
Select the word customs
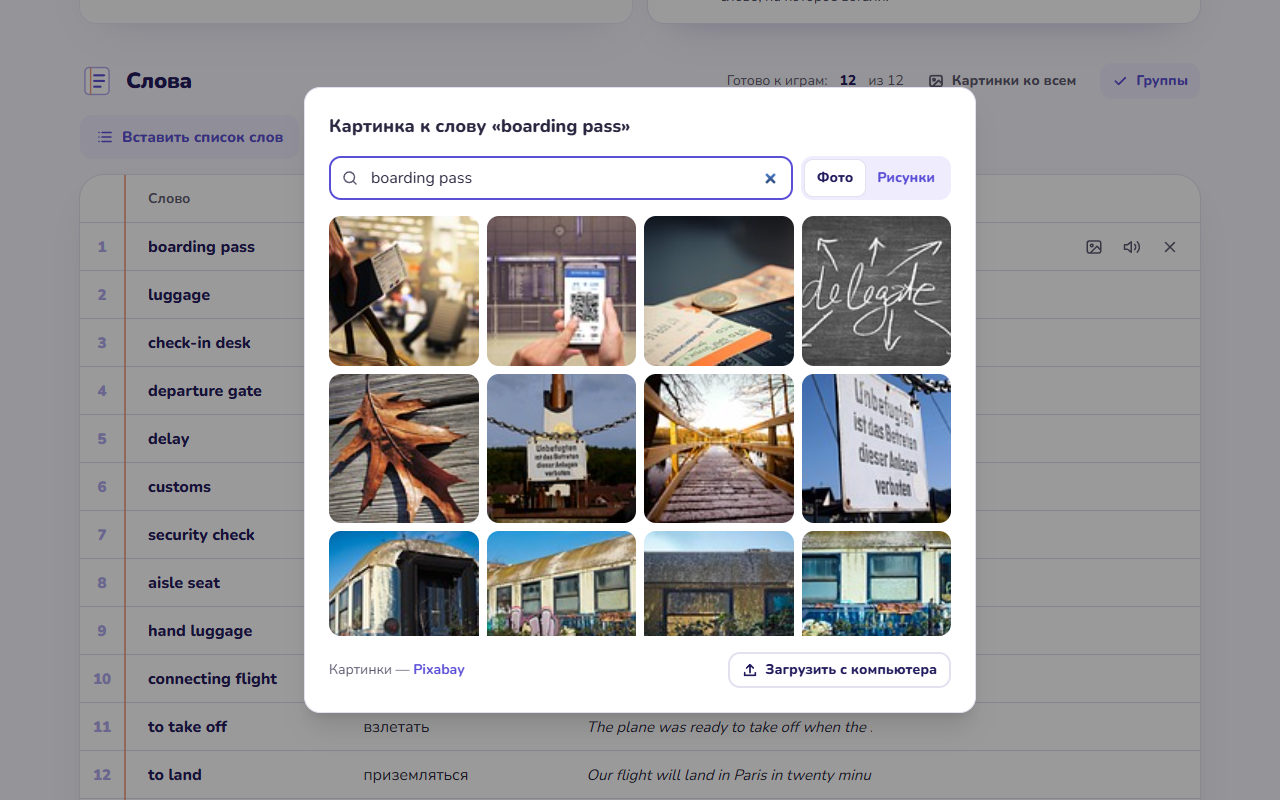179,487
